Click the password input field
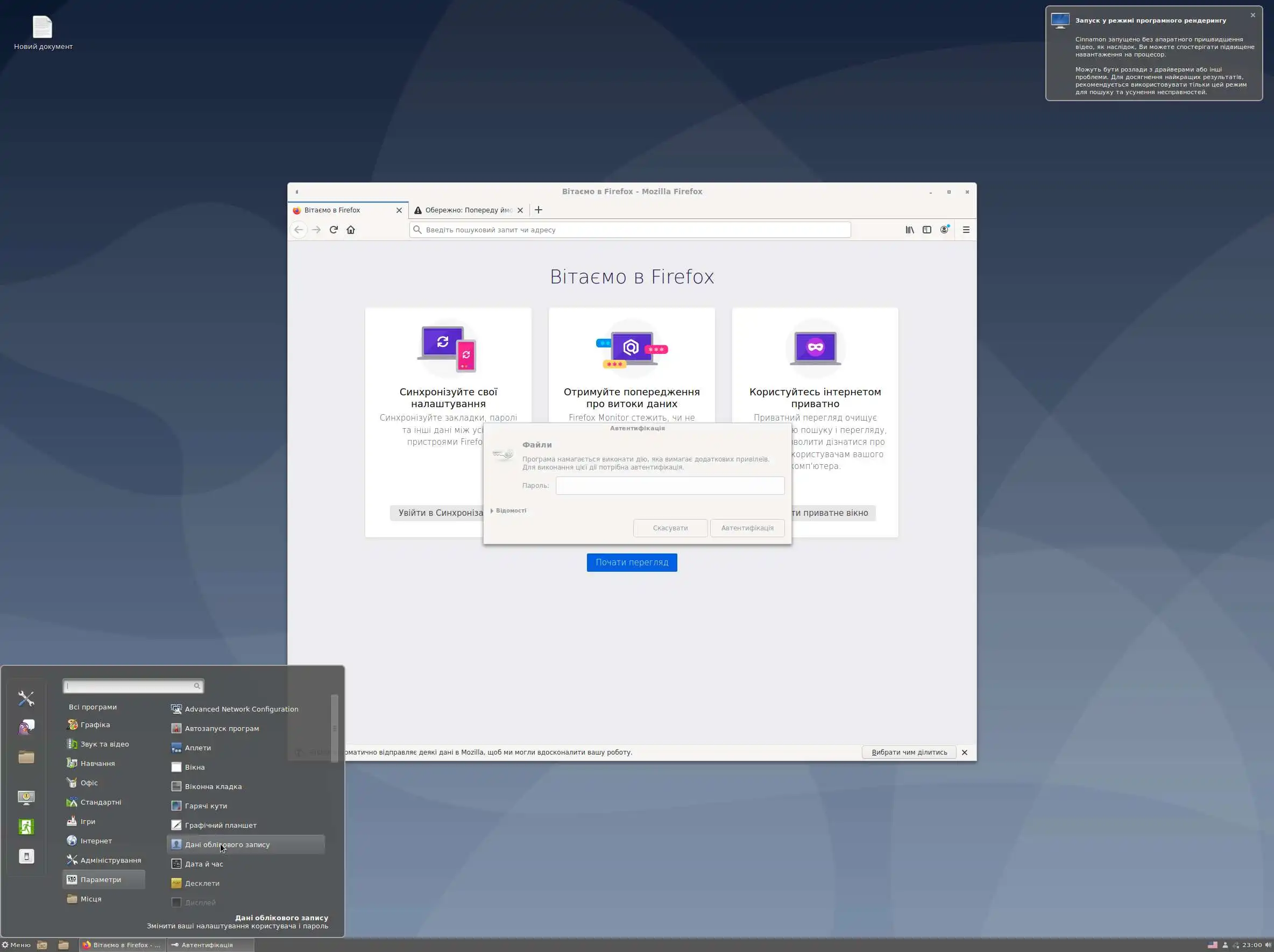Viewport: 1274px width, 952px height. pyautogui.click(x=669, y=486)
